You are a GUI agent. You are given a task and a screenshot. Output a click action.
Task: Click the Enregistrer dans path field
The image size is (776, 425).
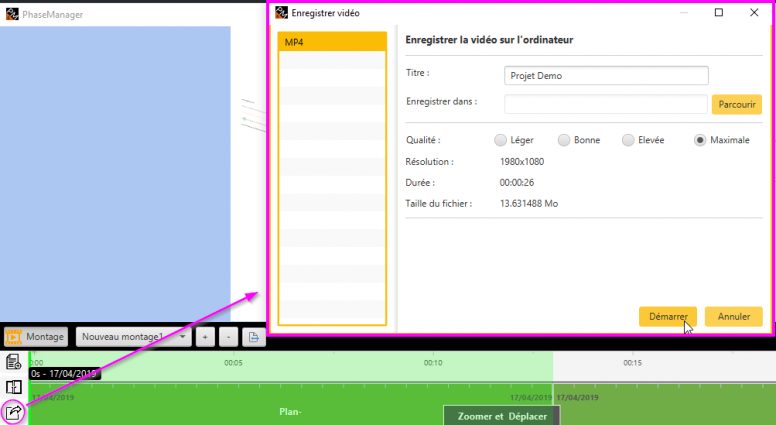[x=606, y=104]
